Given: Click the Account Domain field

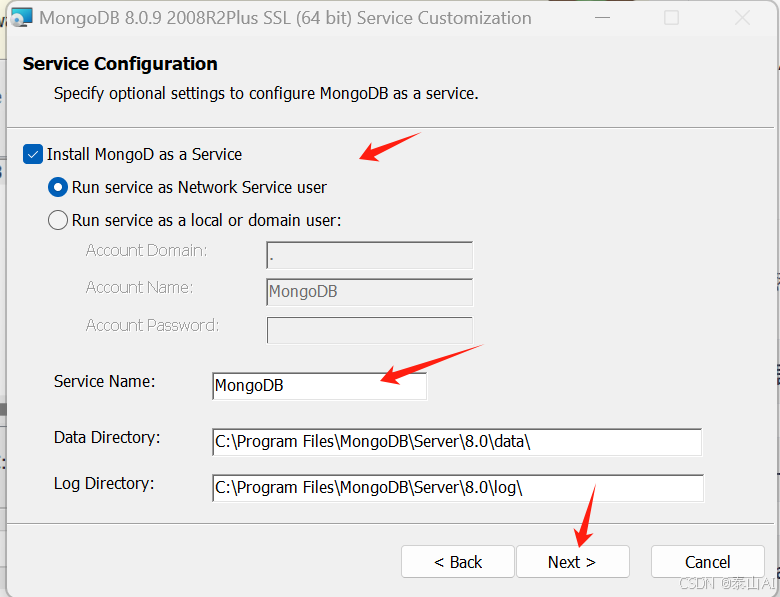Looking at the screenshot, I should (x=370, y=255).
